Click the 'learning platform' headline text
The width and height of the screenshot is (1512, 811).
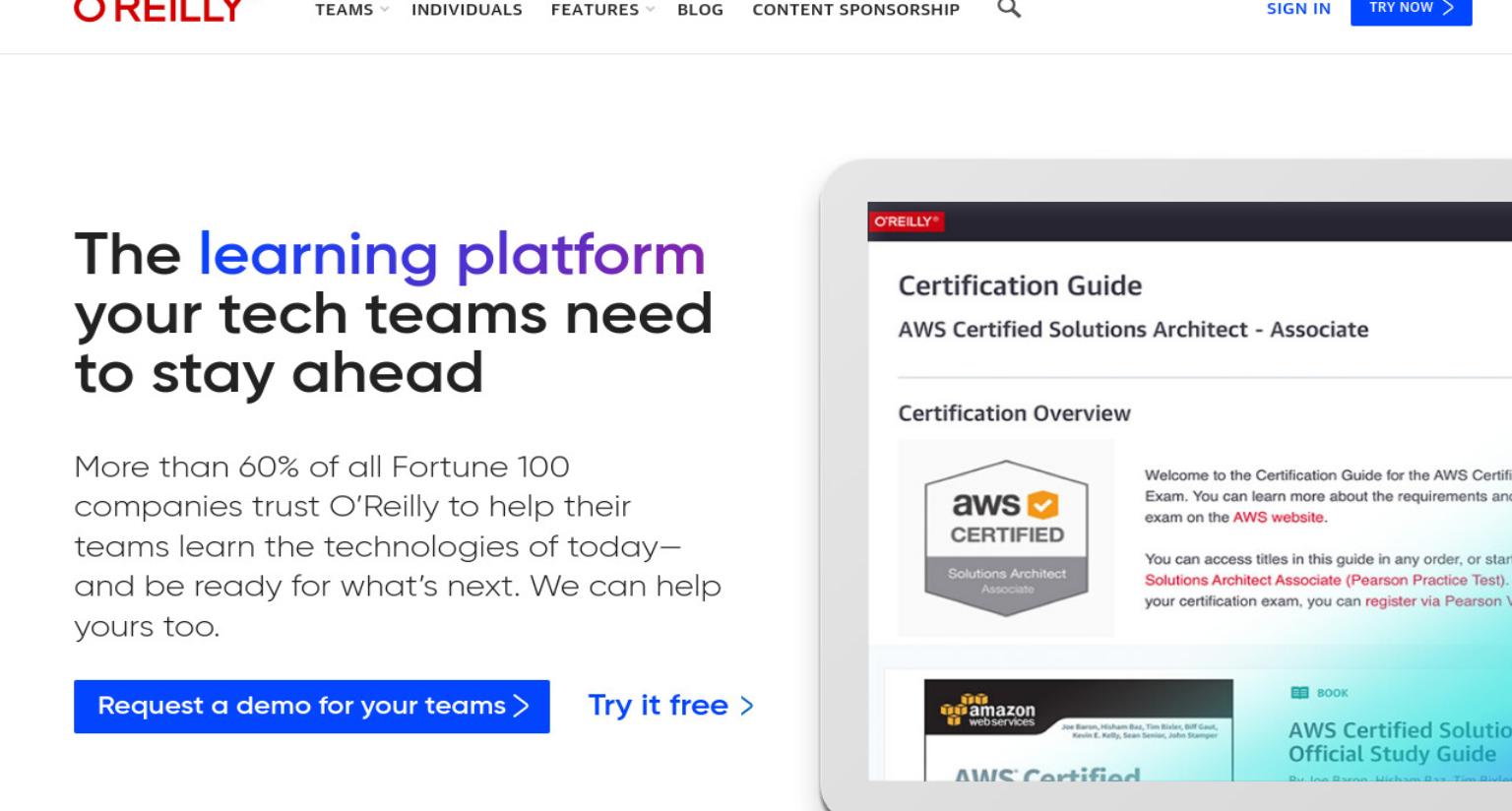point(452,254)
